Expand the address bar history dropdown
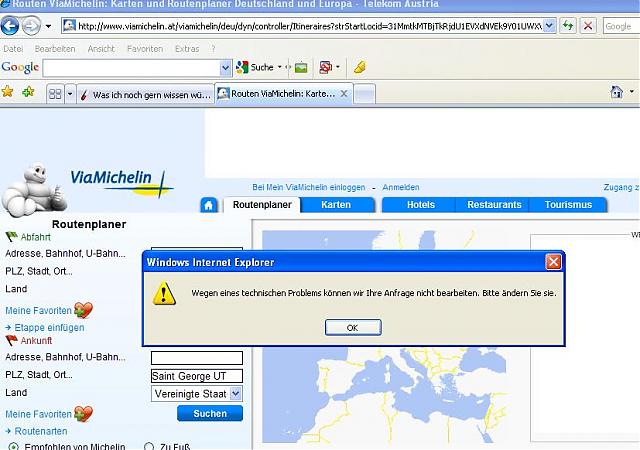The height and width of the screenshot is (450, 640). 550,26
